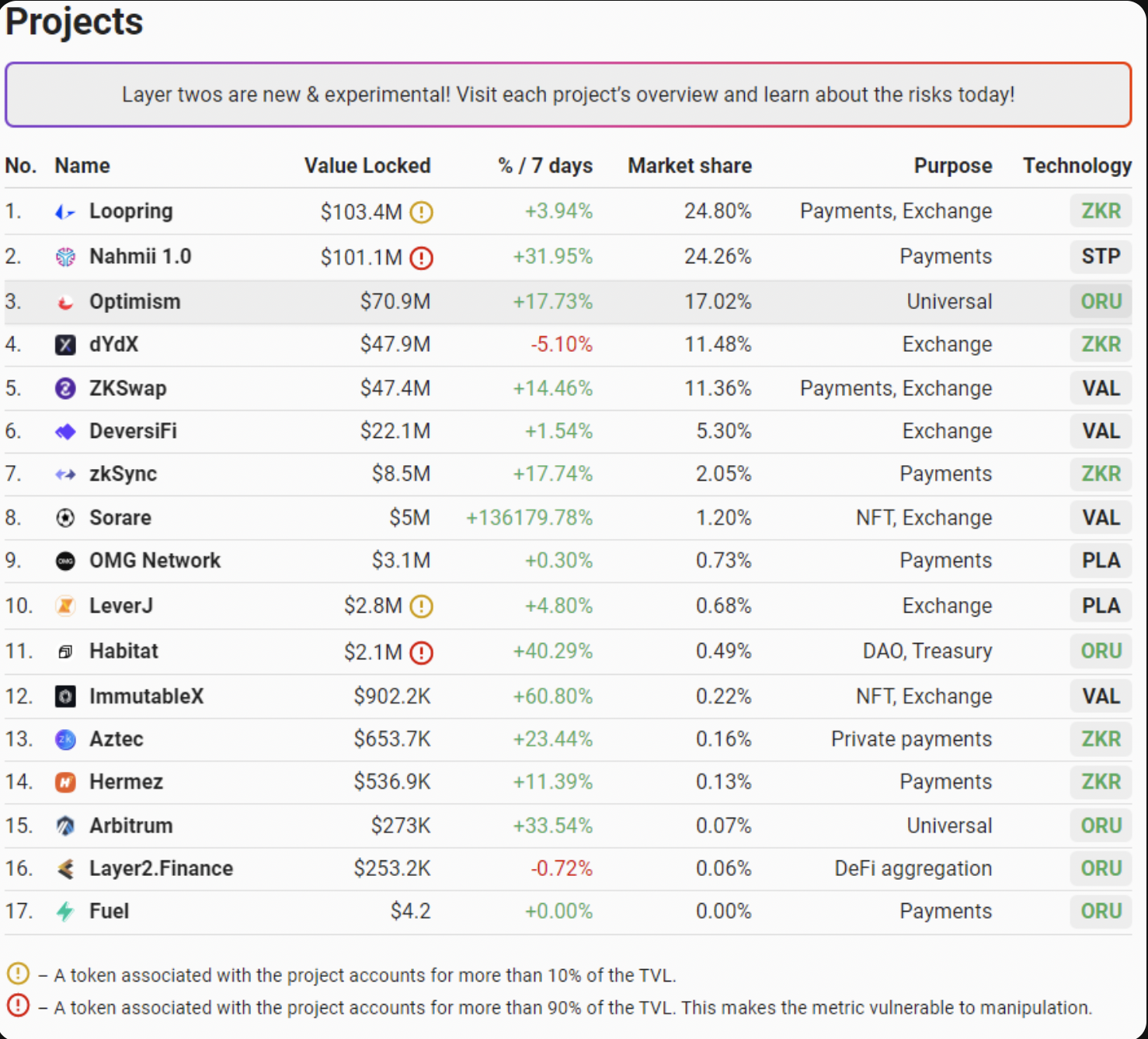This screenshot has width=1148, height=1039.
Task: Open the Loopring project link
Action: point(130,211)
